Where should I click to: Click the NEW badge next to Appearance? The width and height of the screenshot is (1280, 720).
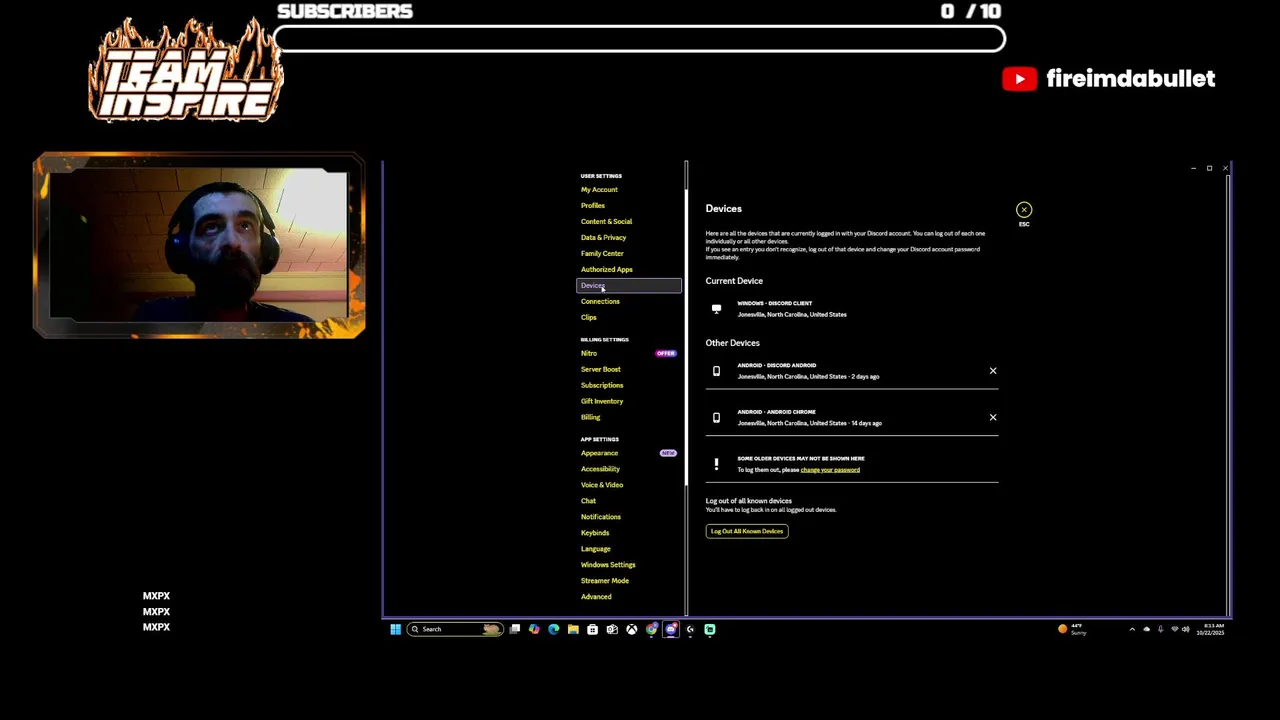tap(668, 453)
